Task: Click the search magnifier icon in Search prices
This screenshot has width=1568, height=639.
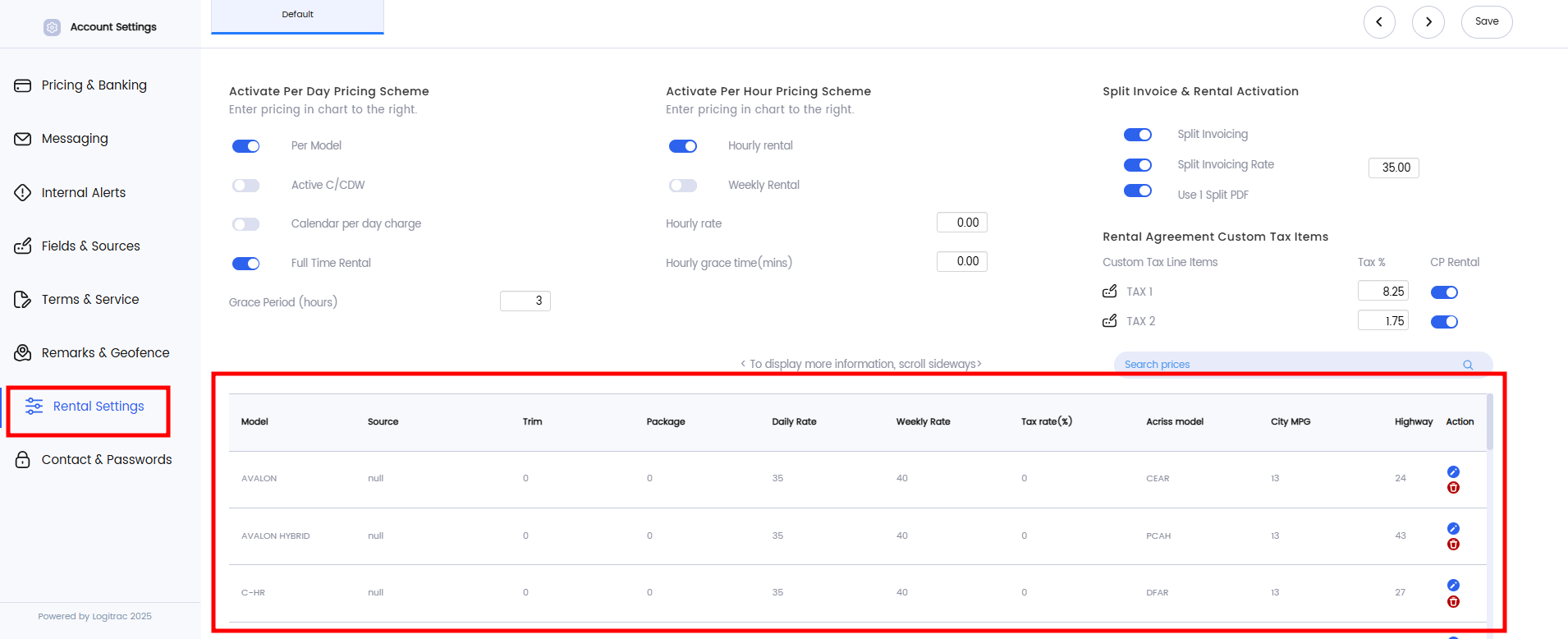Action: [x=1468, y=365]
